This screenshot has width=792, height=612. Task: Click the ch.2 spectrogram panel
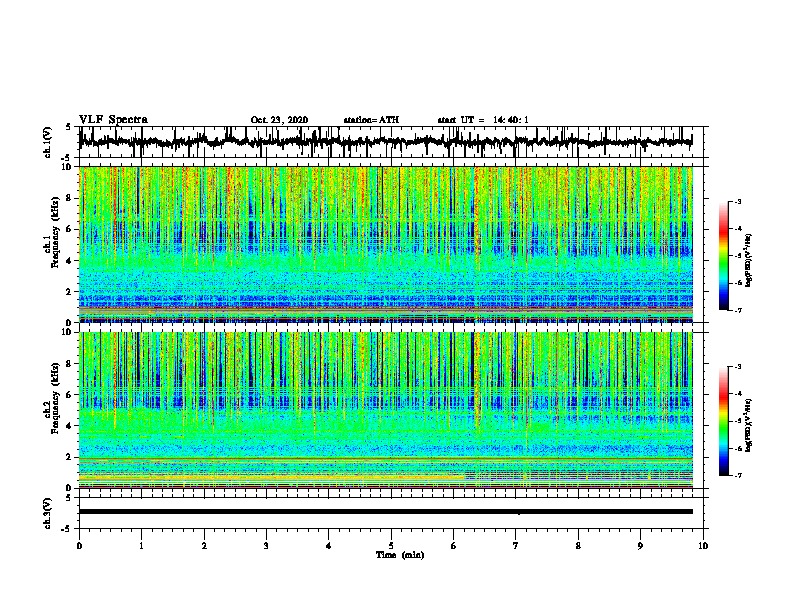point(386,410)
